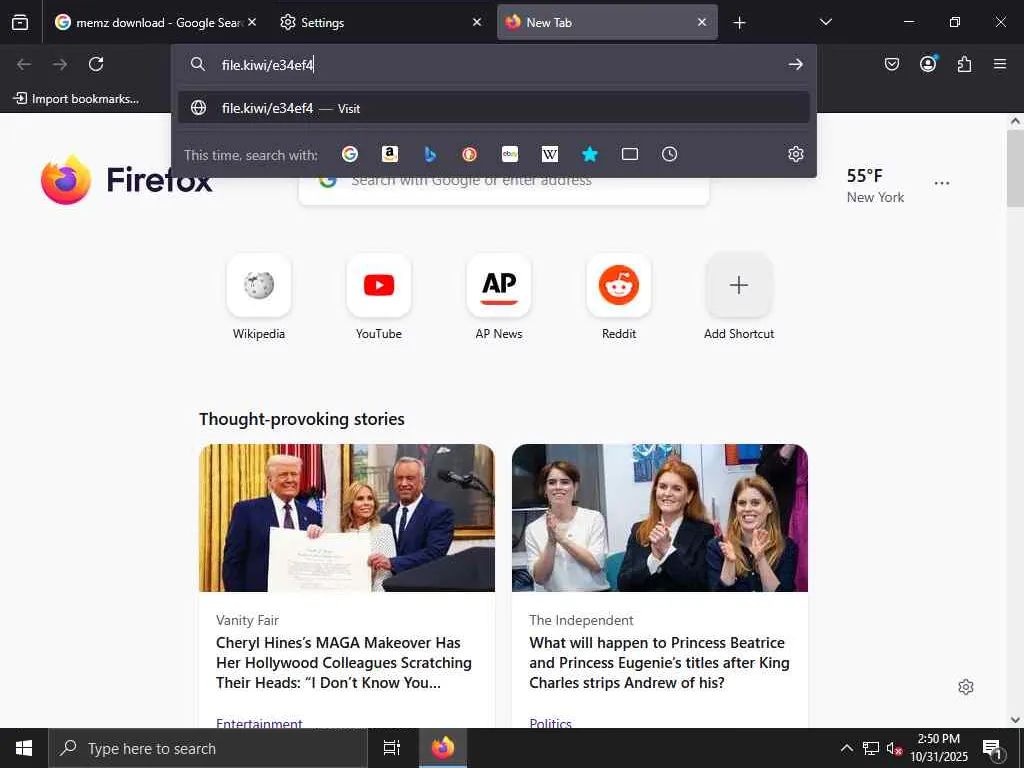Open the Extensions puzzle icon
The height and width of the screenshot is (768, 1024).
coord(964,64)
